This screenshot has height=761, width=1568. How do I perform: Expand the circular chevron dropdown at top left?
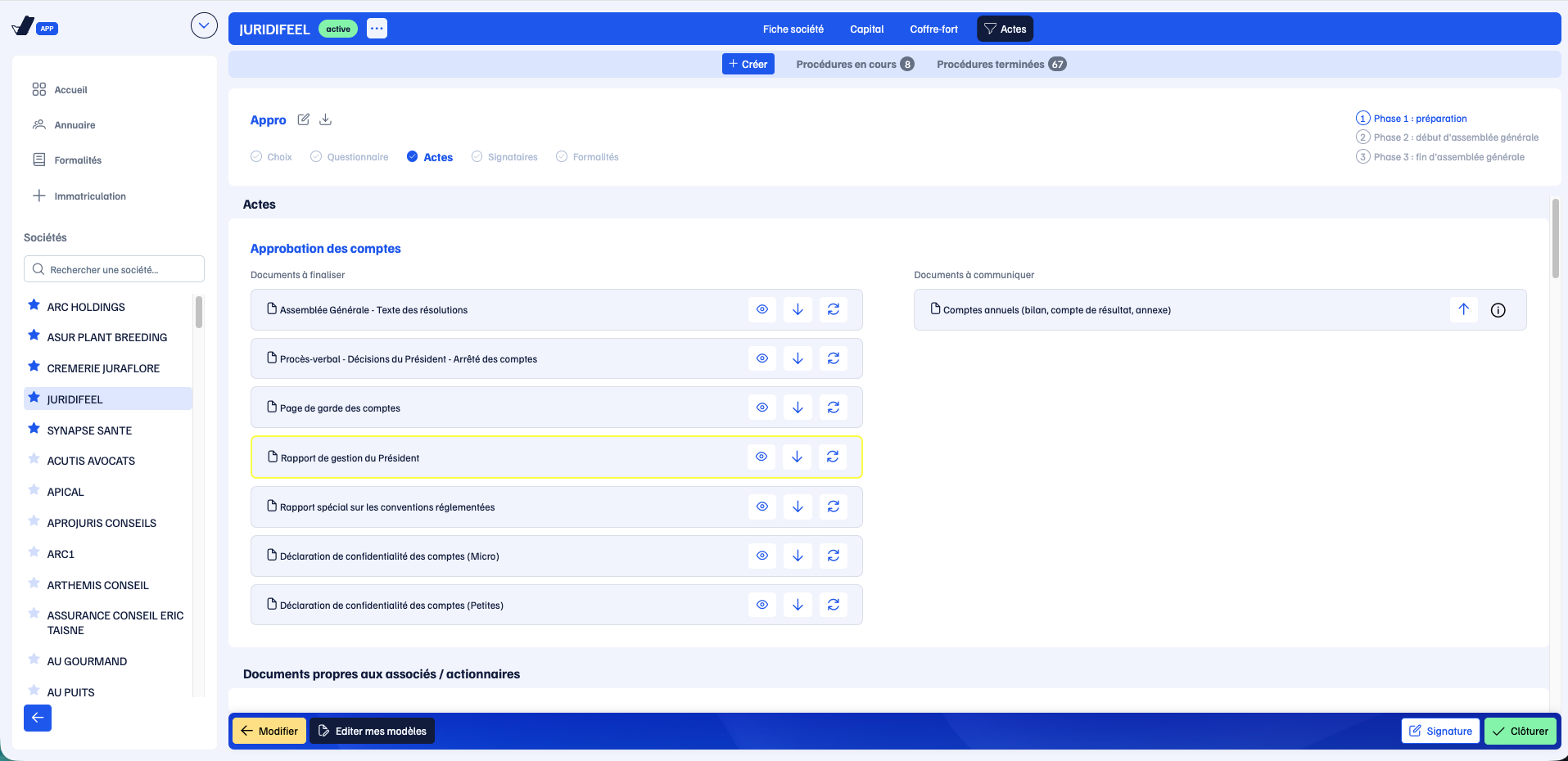pos(204,25)
